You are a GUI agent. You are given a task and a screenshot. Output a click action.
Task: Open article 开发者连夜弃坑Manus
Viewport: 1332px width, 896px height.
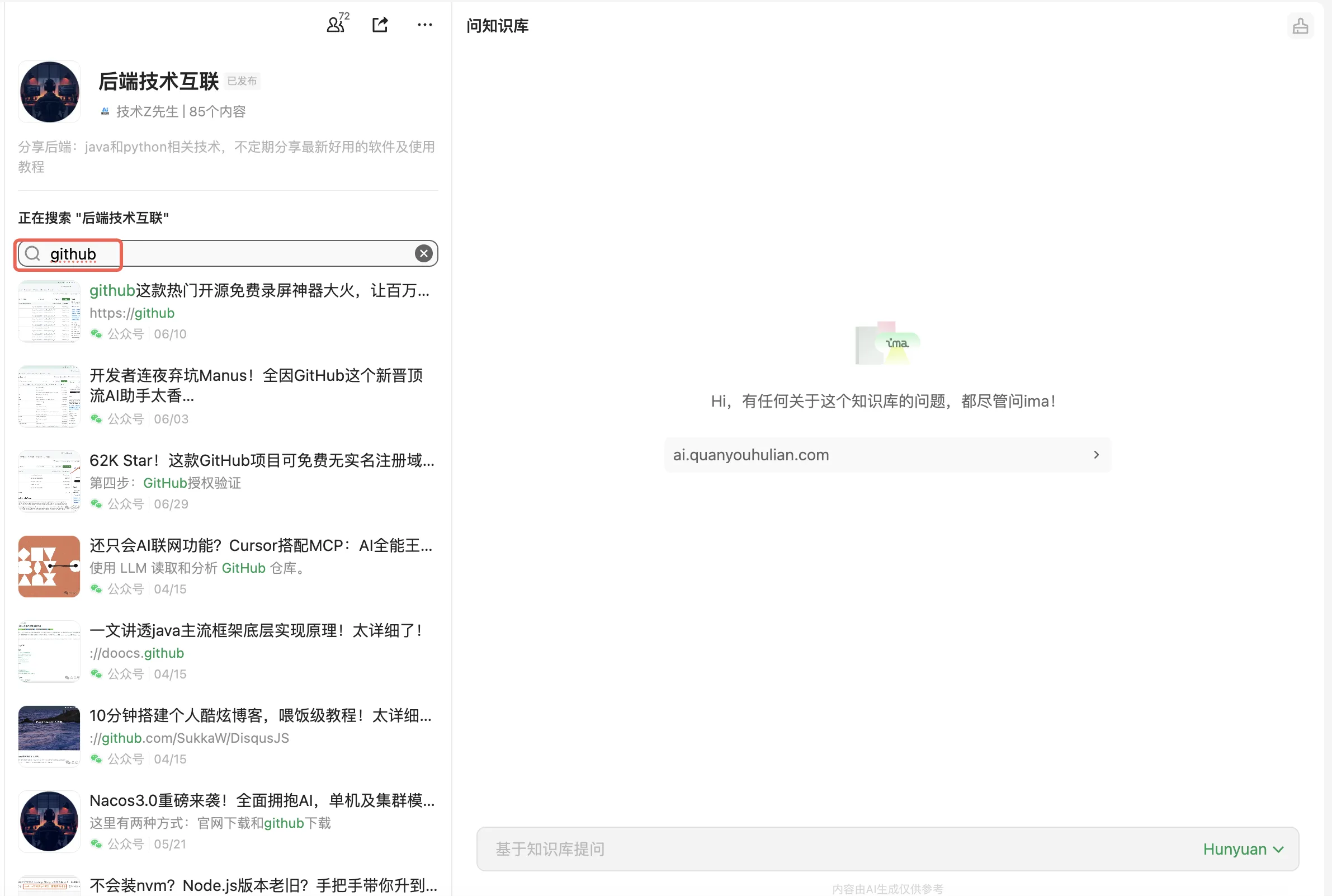point(257,385)
